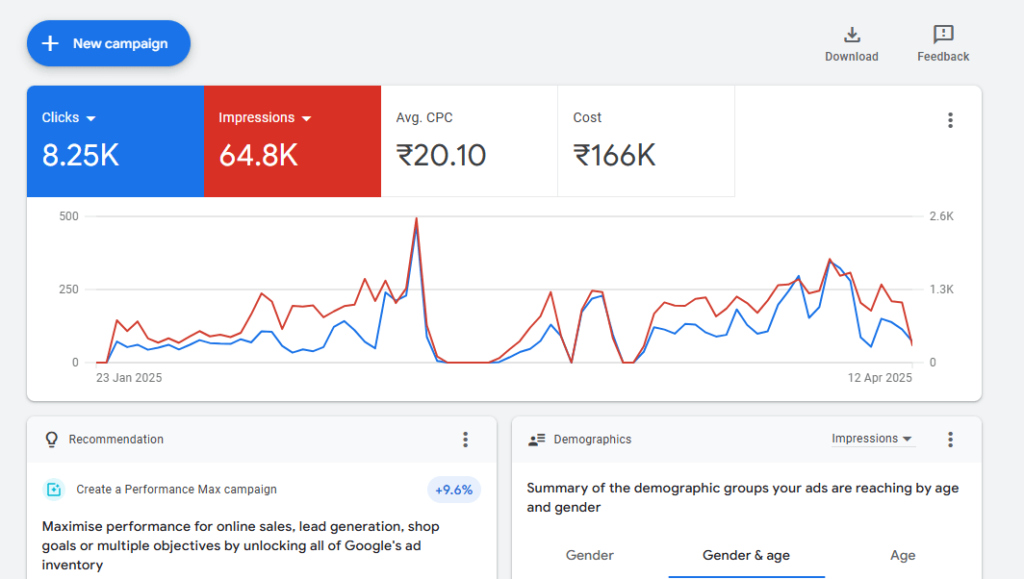Image resolution: width=1024 pixels, height=579 pixels.
Task: Click the Download icon
Action: pyautogui.click(x=851, y=35)
